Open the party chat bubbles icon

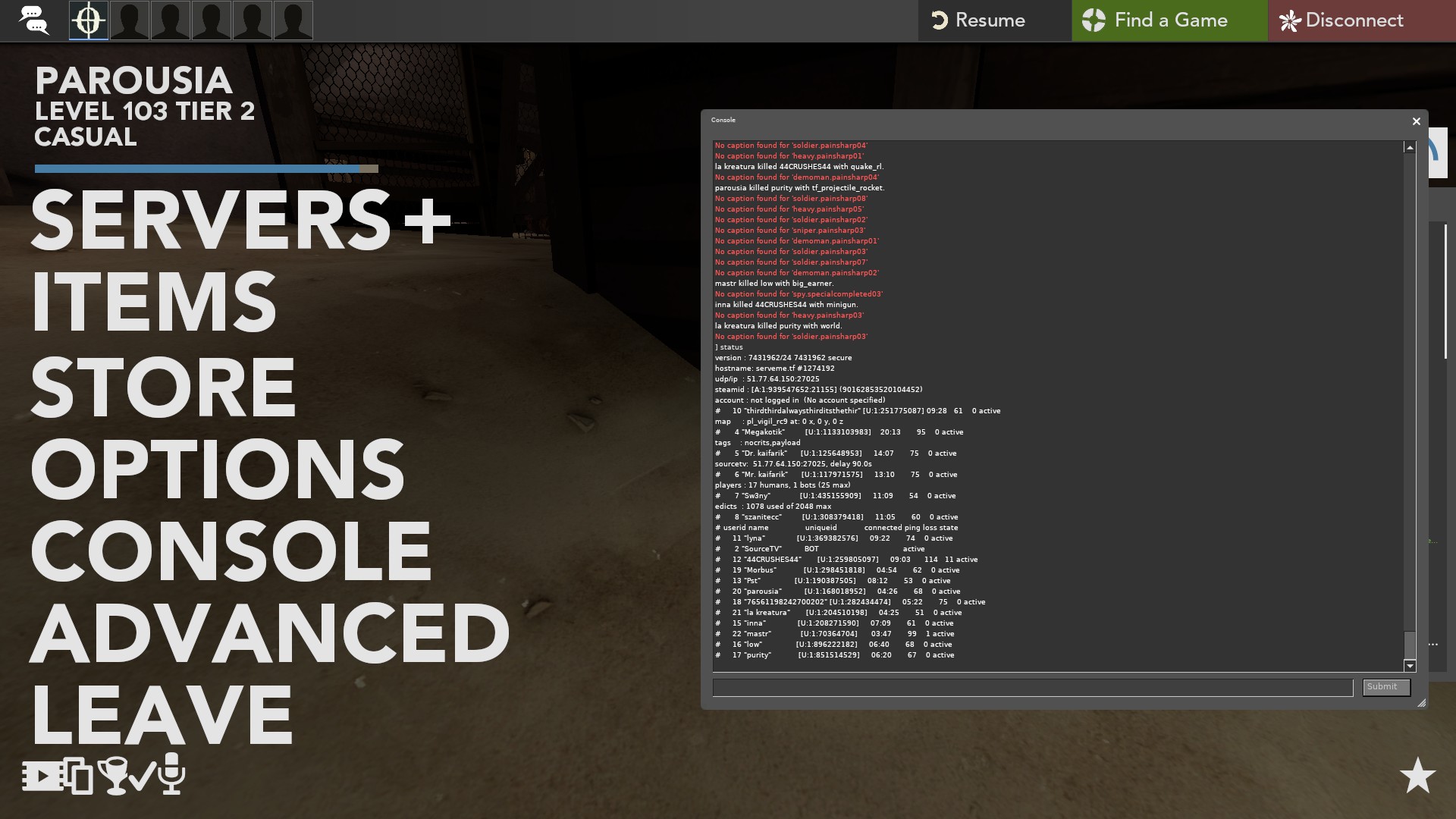click(34, 20)
